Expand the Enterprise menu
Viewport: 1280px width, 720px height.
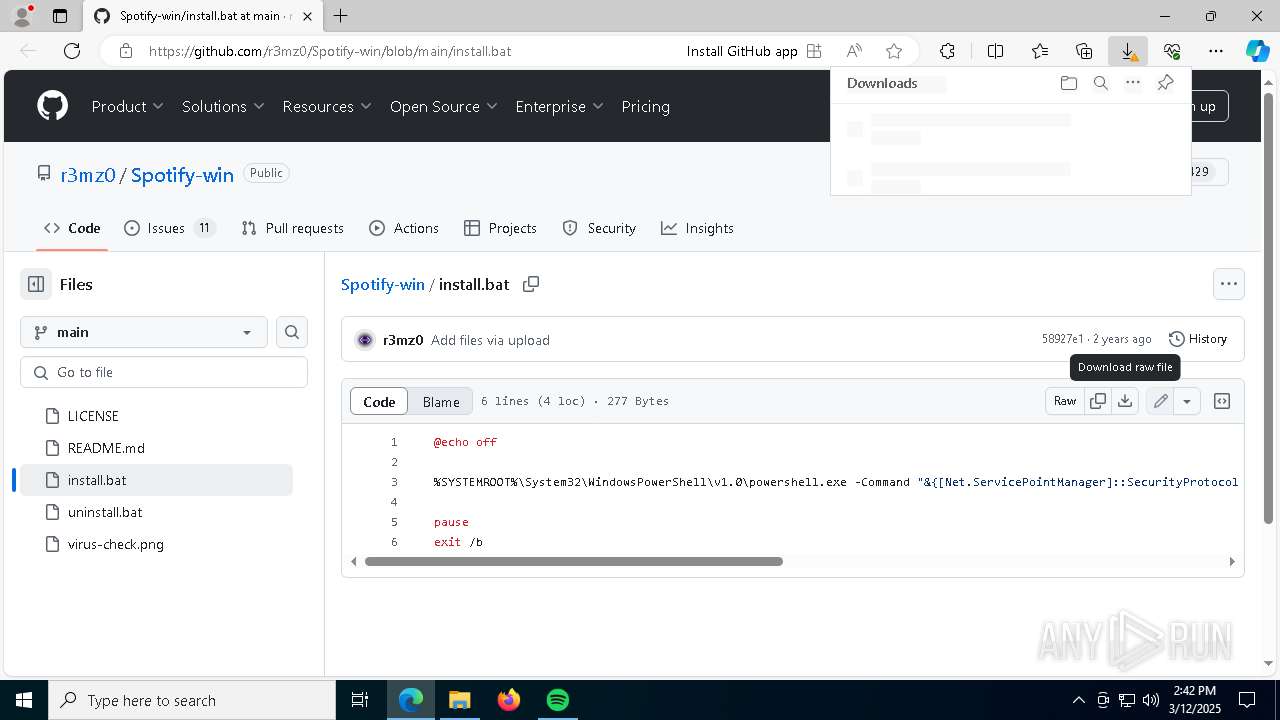(x=560, y=106)
